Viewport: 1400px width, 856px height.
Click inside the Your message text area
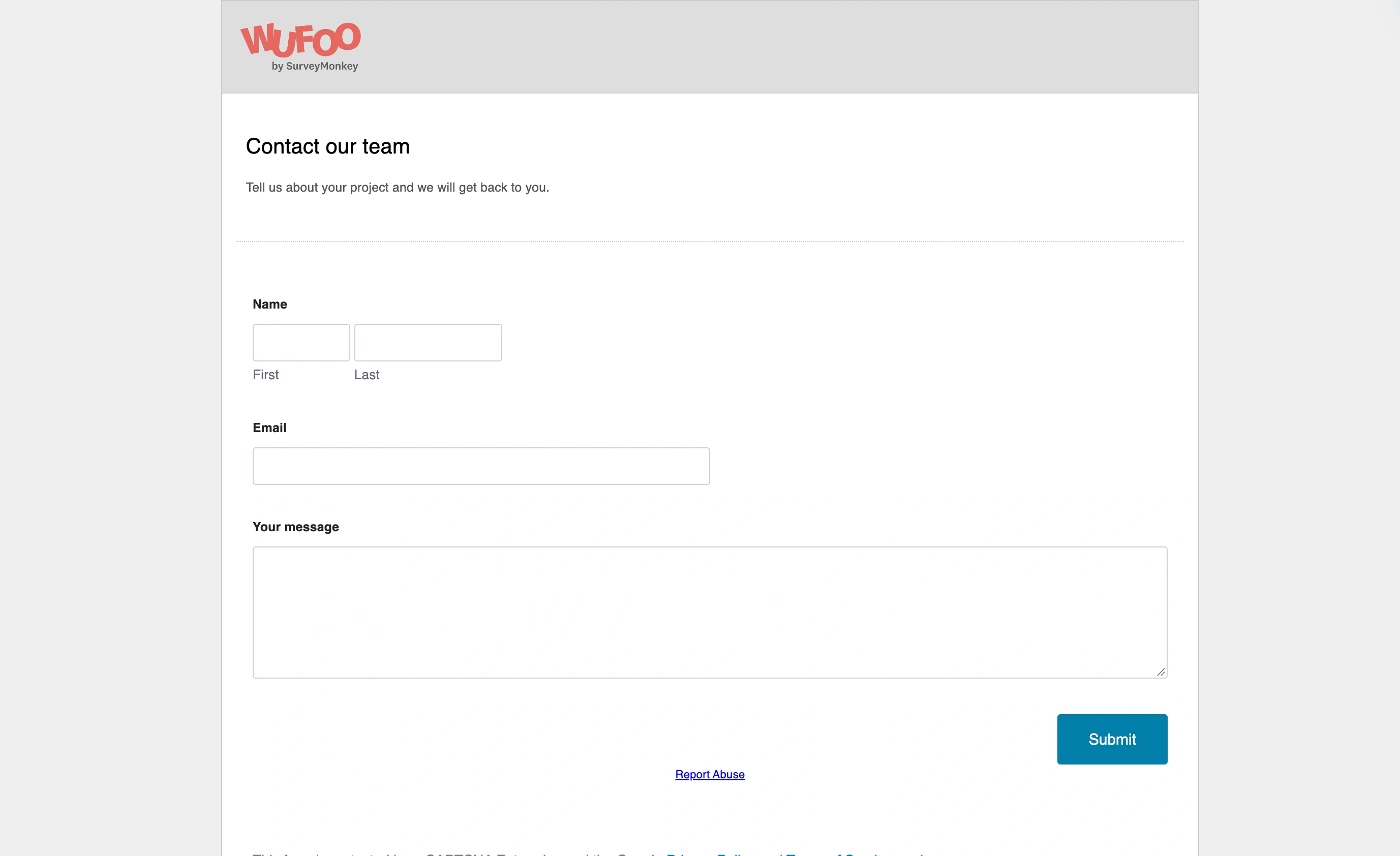point(710,613)
